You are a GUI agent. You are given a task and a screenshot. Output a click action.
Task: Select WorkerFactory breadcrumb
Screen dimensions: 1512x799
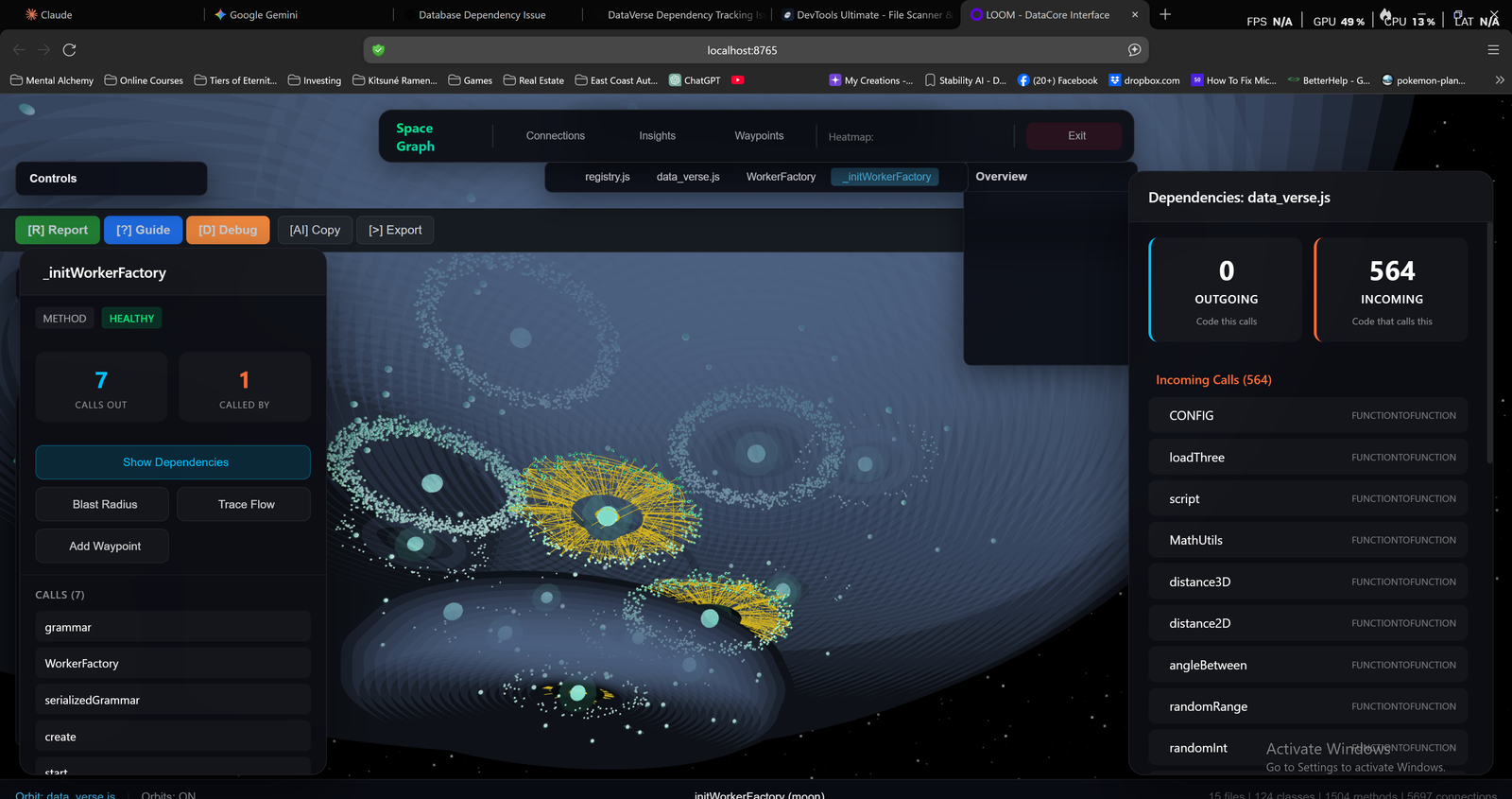tap(781, 177)
